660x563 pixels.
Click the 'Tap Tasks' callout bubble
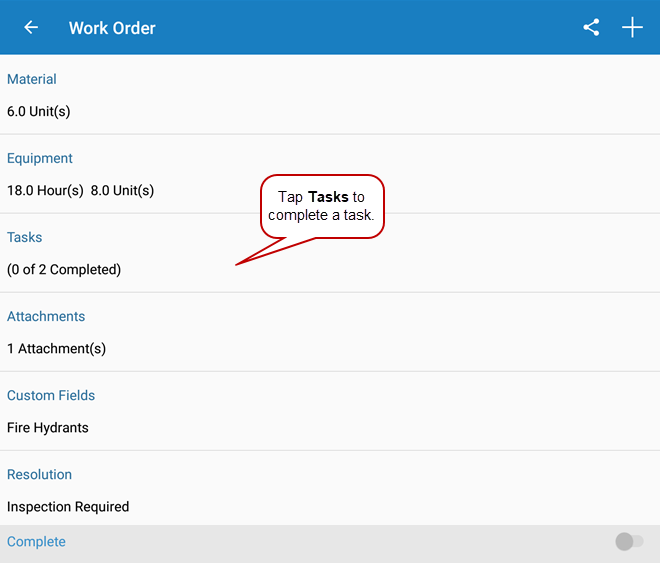tap(322, 206)
